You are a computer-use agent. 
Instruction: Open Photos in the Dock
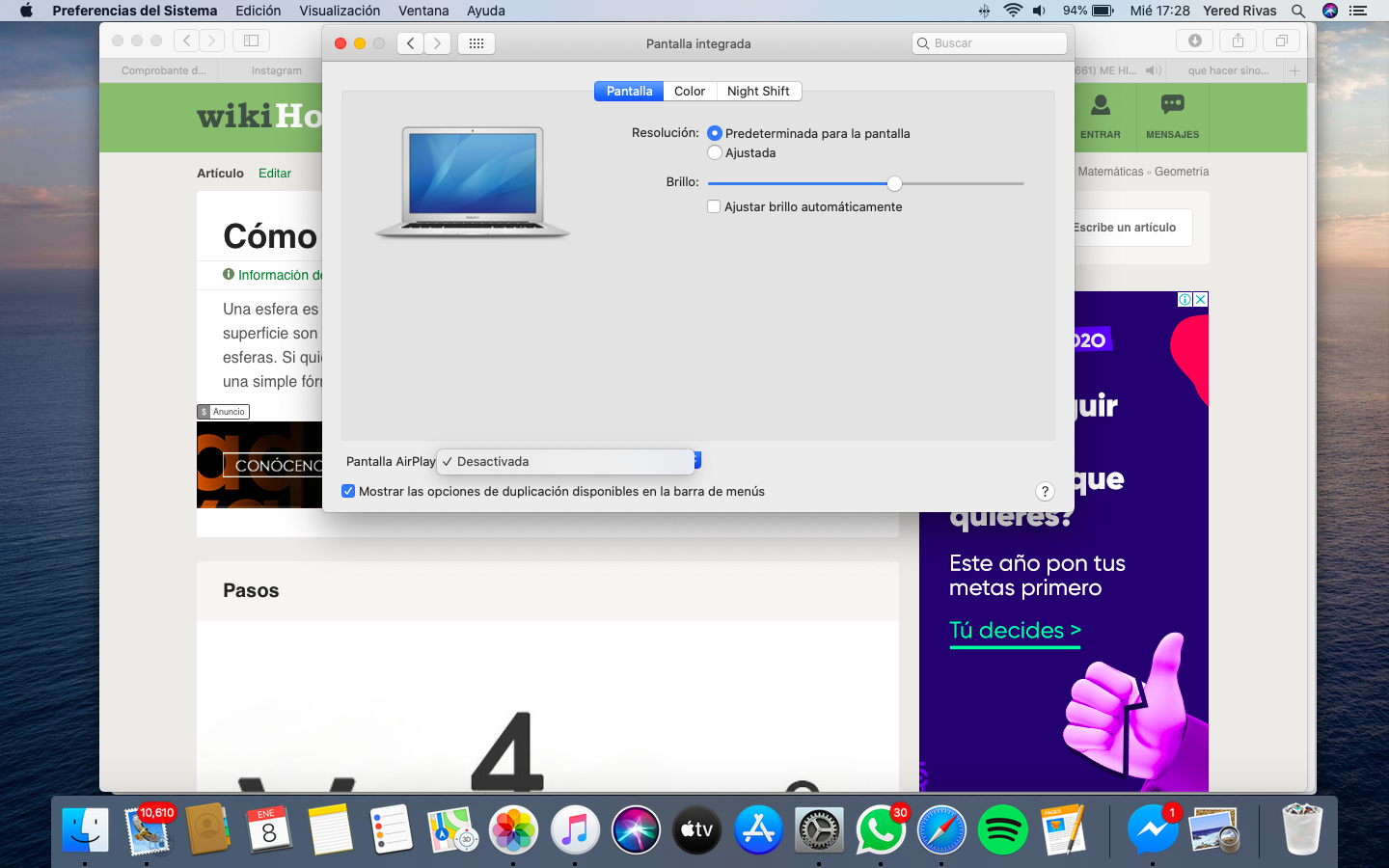(513, 829)
